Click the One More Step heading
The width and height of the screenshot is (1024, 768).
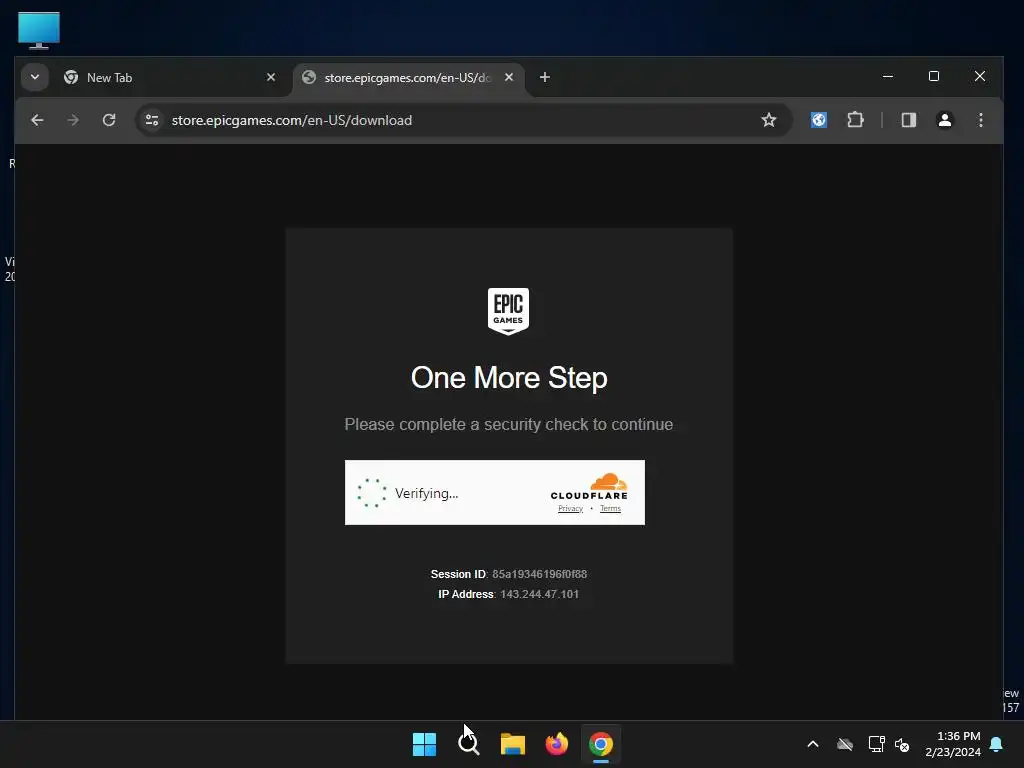click(509, 378)
